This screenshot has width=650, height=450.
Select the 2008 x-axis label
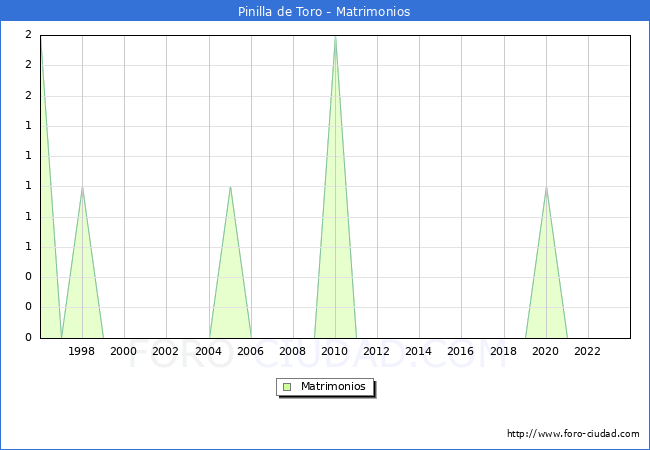tap(293, 351)
